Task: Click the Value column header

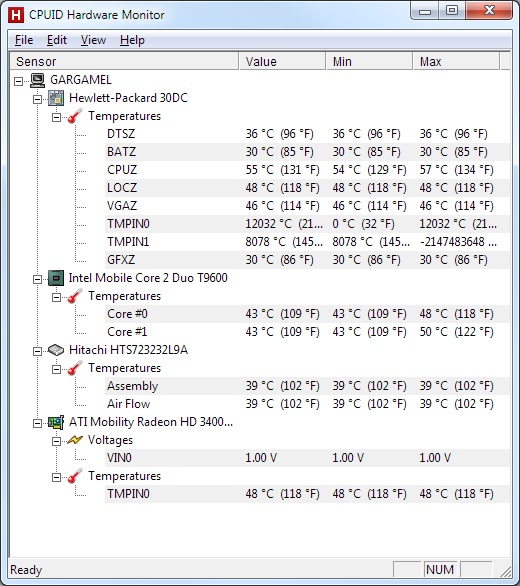Action: pyautogui.click(x=282, y=61)
